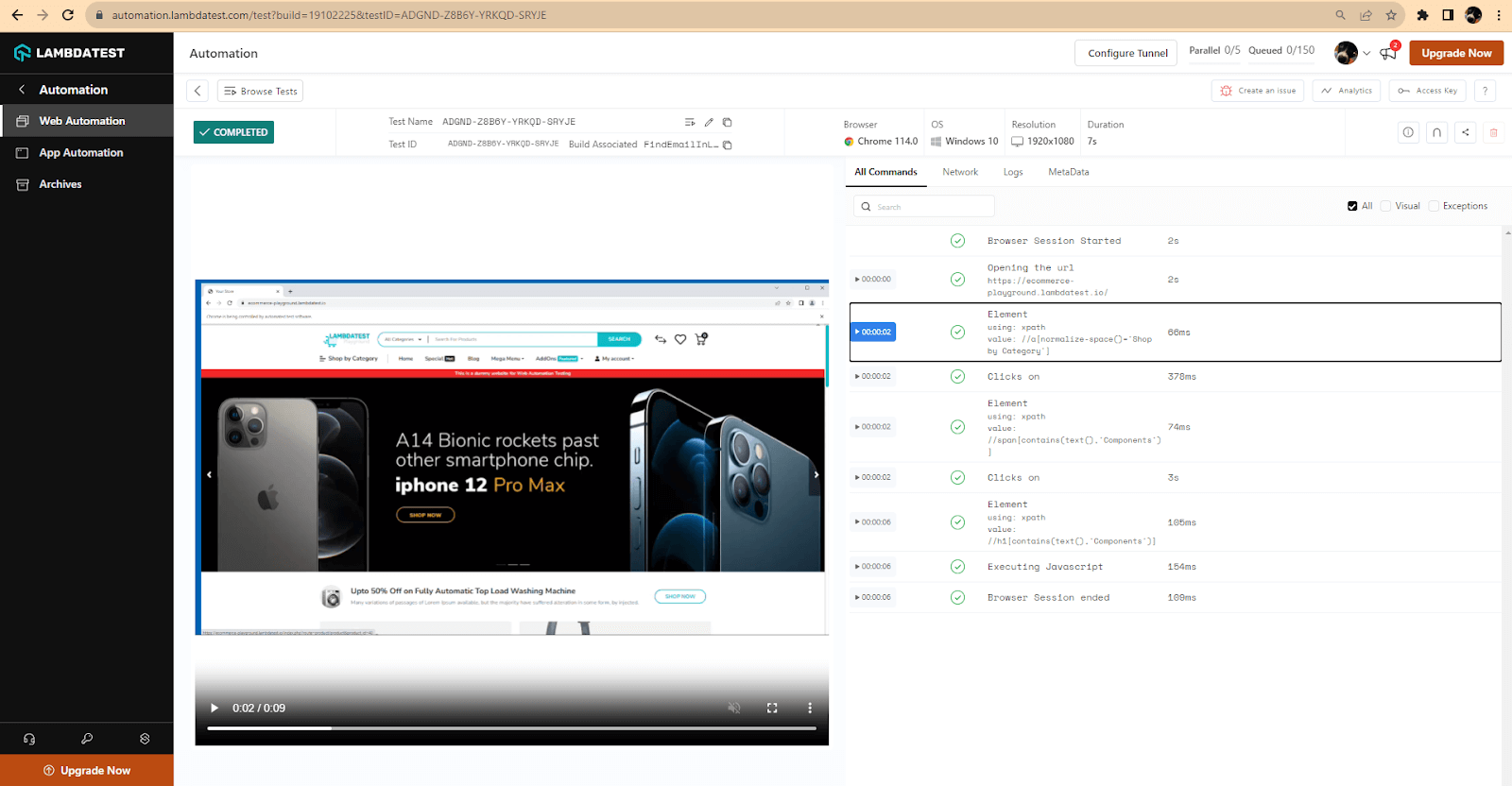Viewport: 1512px width, 786px height.
Task: Click the Browse Tests button
Action: point(260,91)
